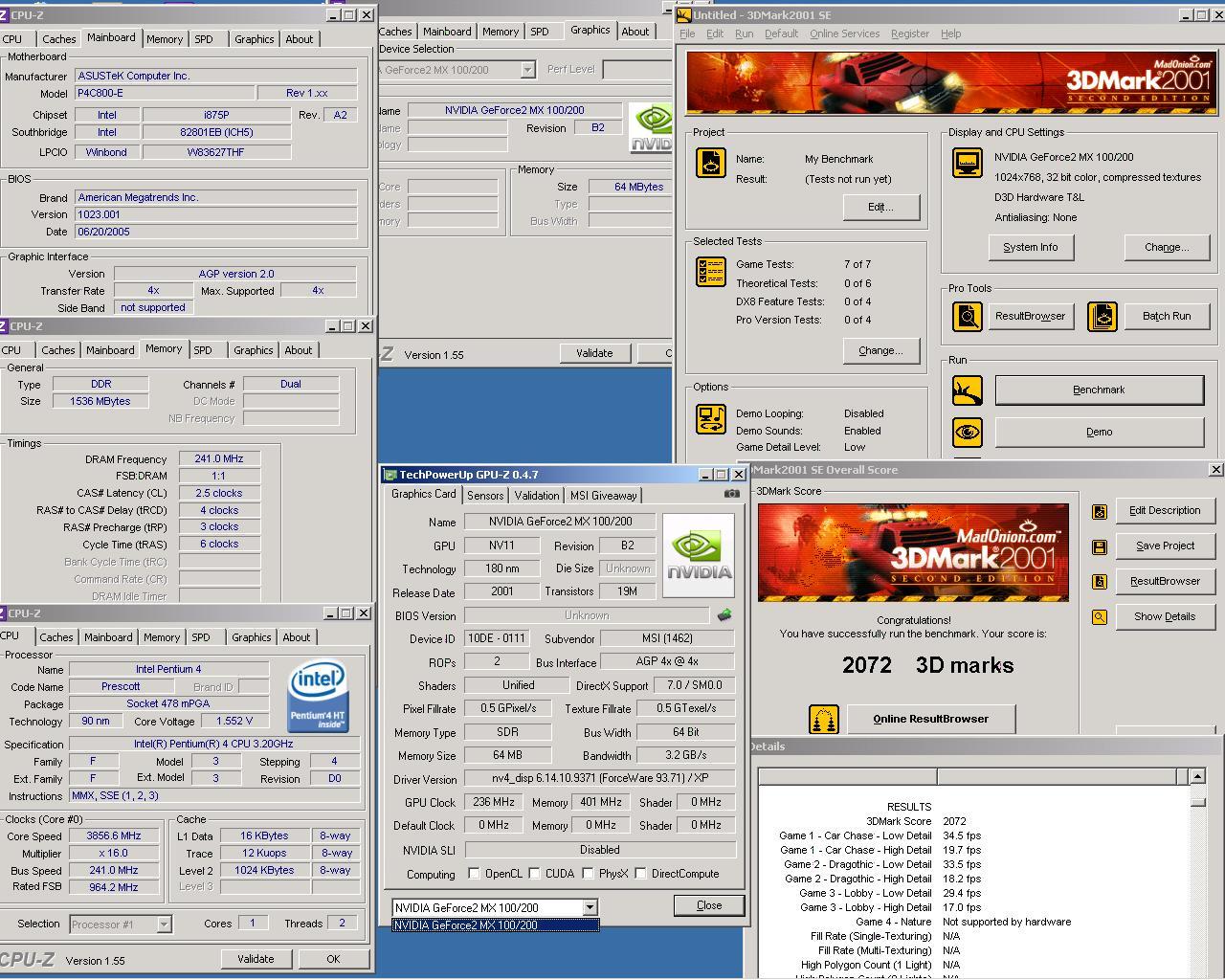The width and height of the screenshot is (1225, 980).
Task: Click the score window ResultBrowser icon
Action: (1100, 582)
